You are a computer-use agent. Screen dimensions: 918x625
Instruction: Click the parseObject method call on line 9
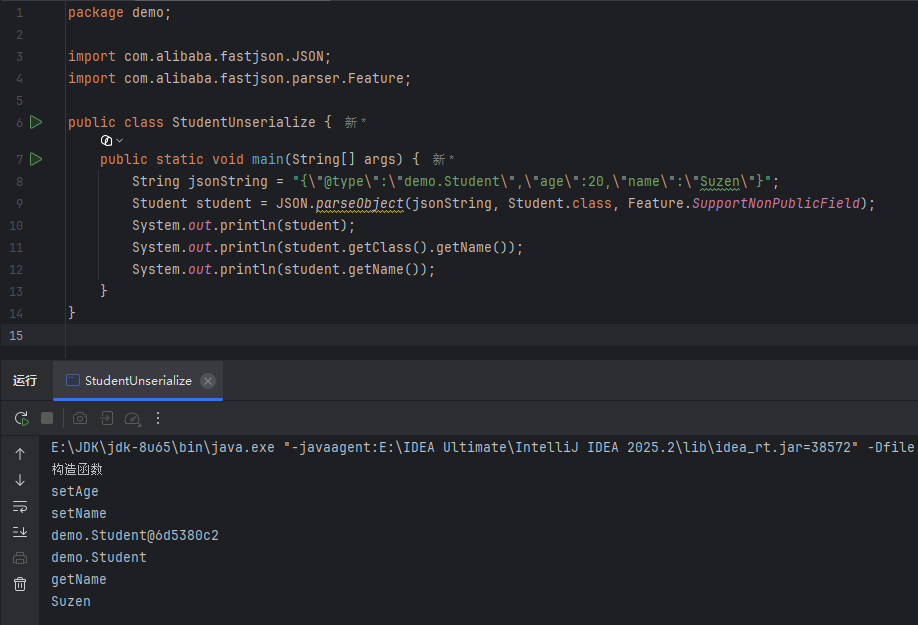pyautogui.click(x=359, y=204)
